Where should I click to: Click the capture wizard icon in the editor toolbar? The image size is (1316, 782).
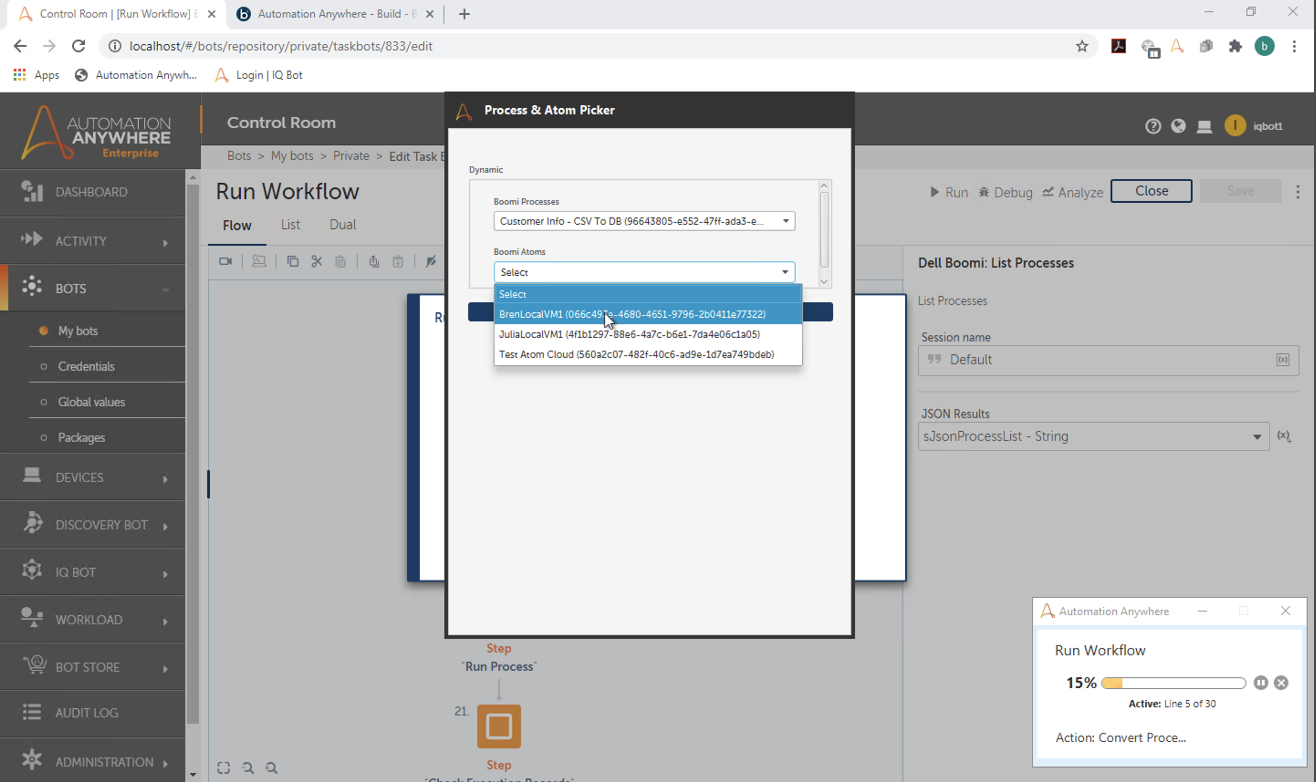click(x=259, y=261)
